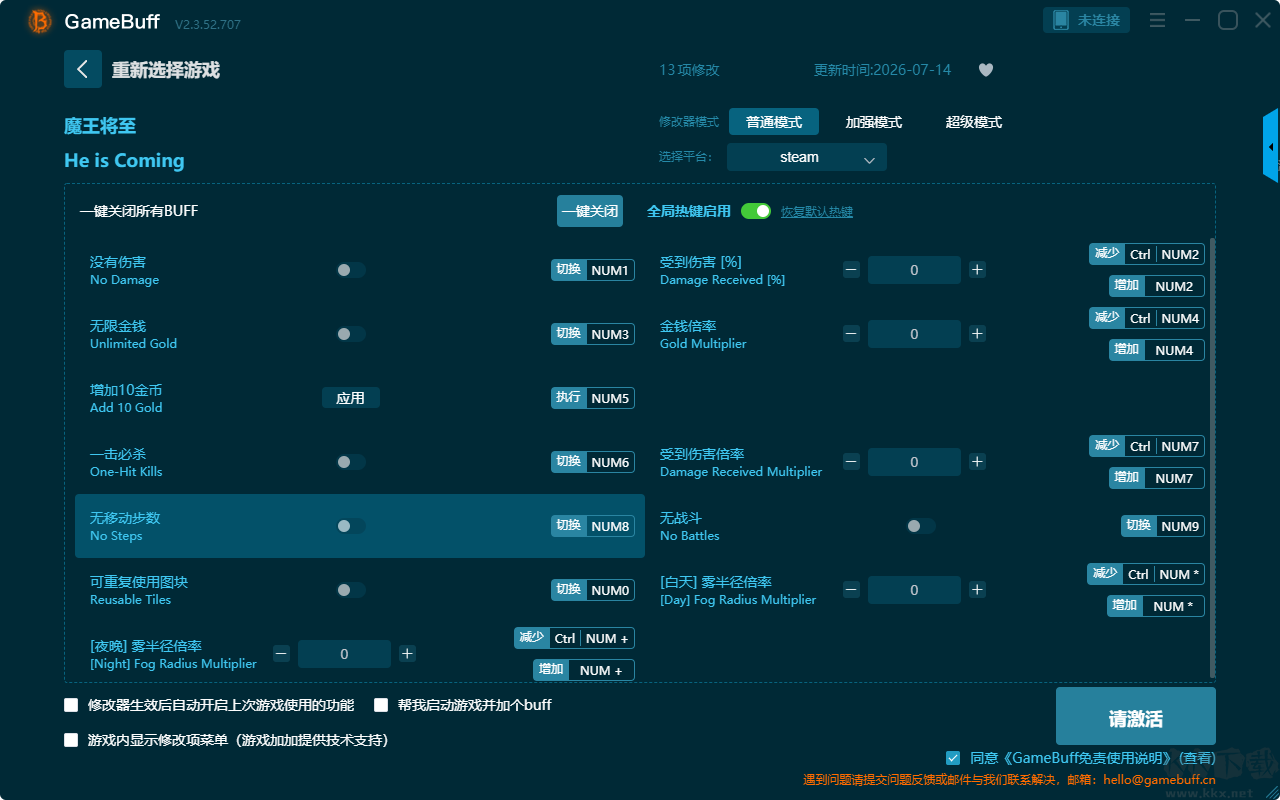Check the show in-game cheat menu box
Screen dimensions: 1280x800
coord(71,740)
